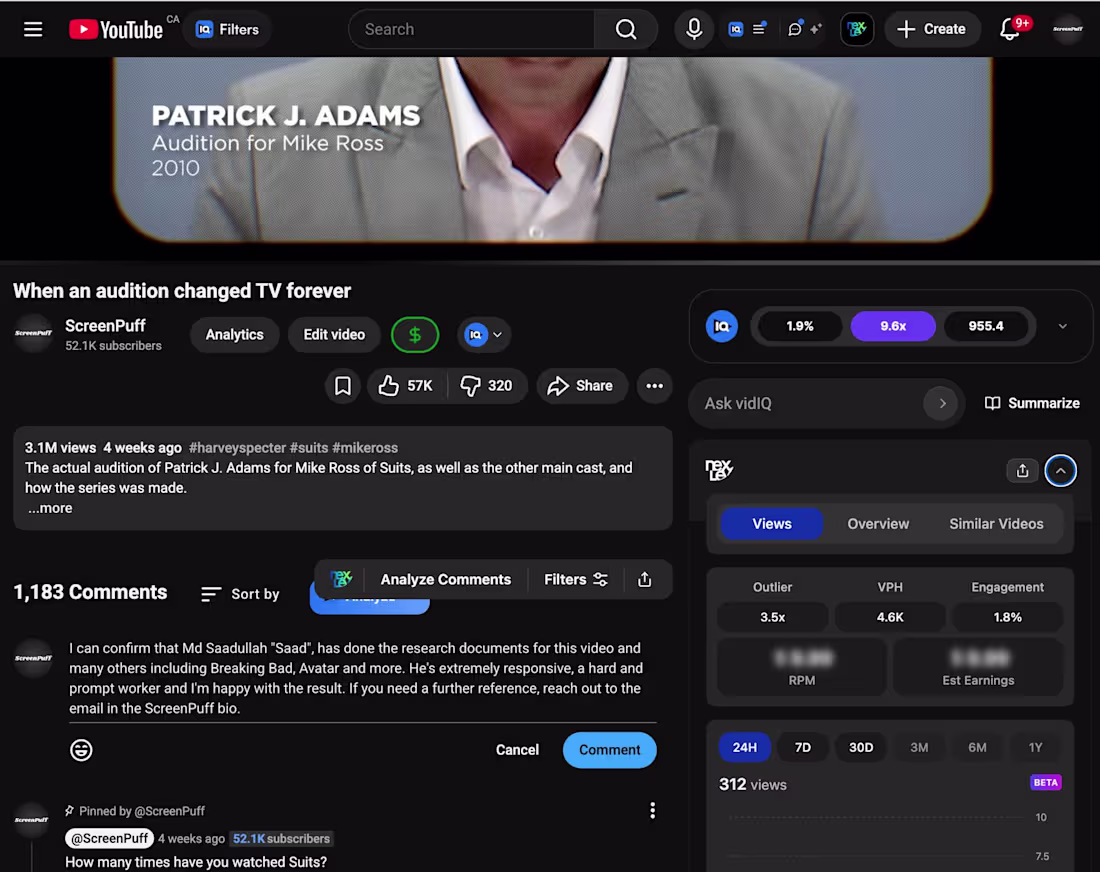The width and height of the screenshot is (1100, 872).
Task: Dislike the video showing 320
Action: (x=486, y=386)
